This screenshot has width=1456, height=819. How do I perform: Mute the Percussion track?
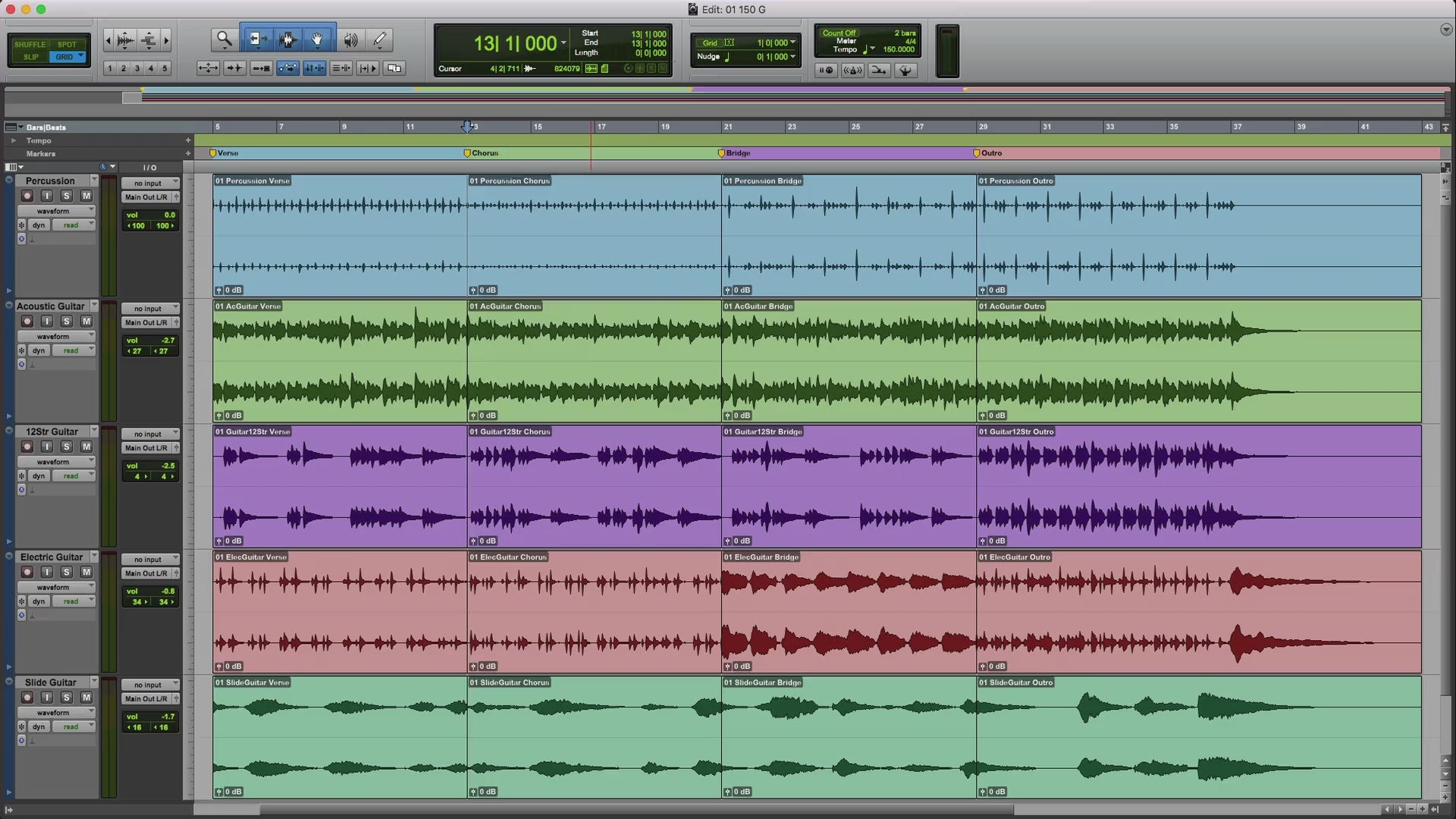click(86, 196)
